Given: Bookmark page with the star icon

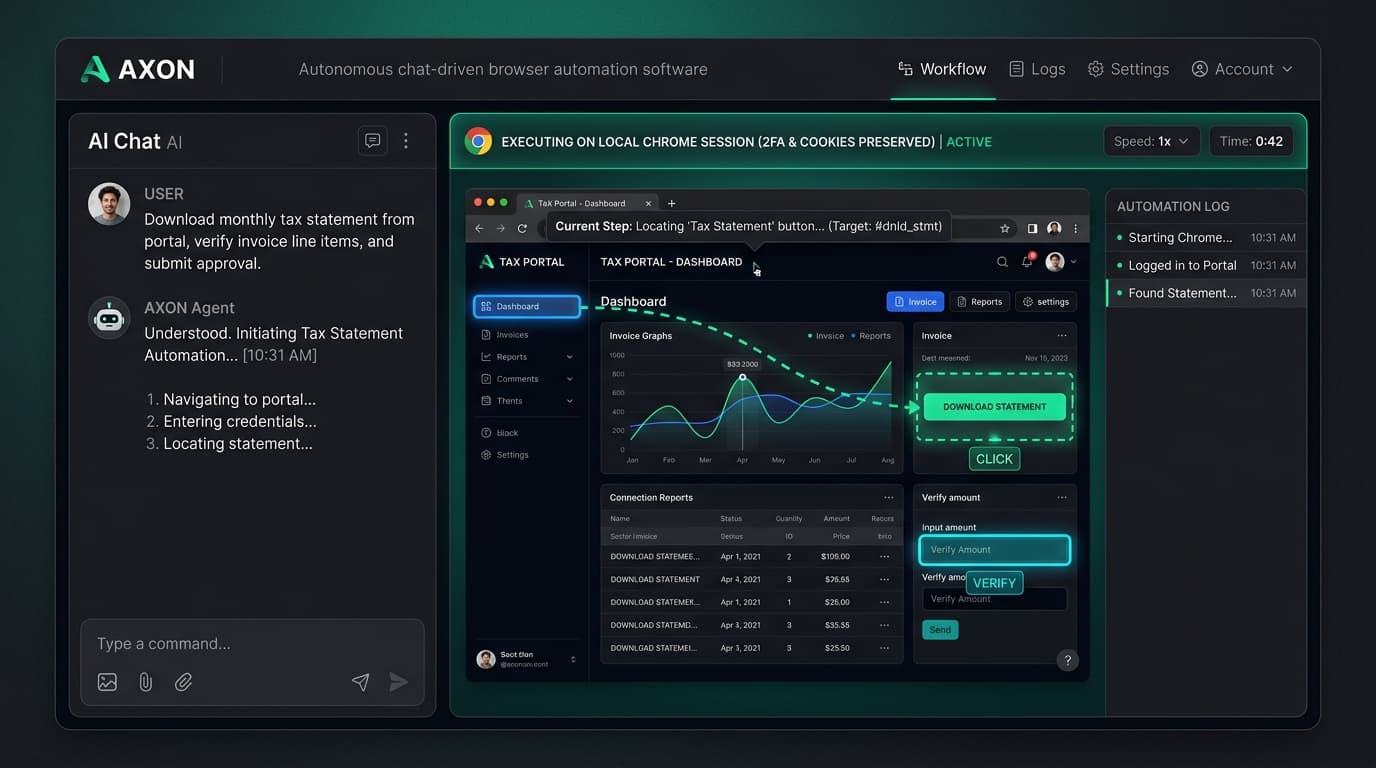Looking at the screenshot, I should point(1005,228).
